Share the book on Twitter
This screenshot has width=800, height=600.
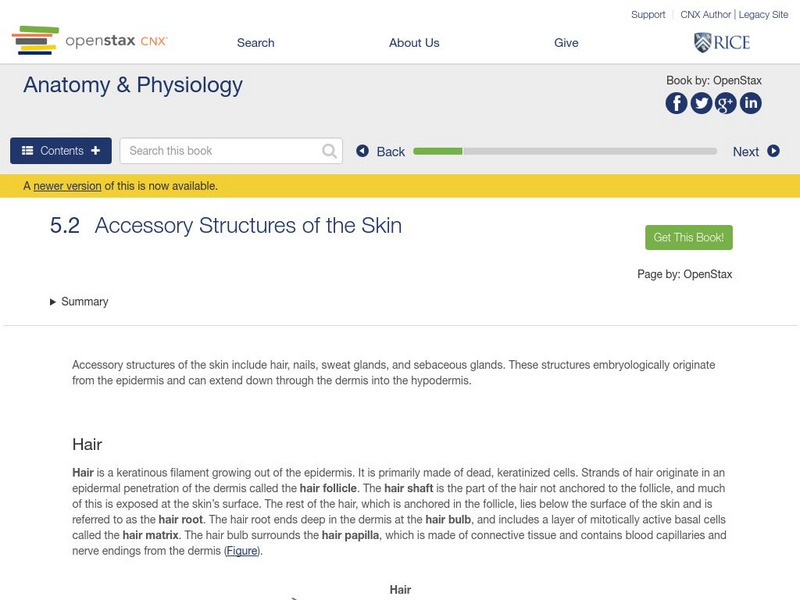point(701,103)
